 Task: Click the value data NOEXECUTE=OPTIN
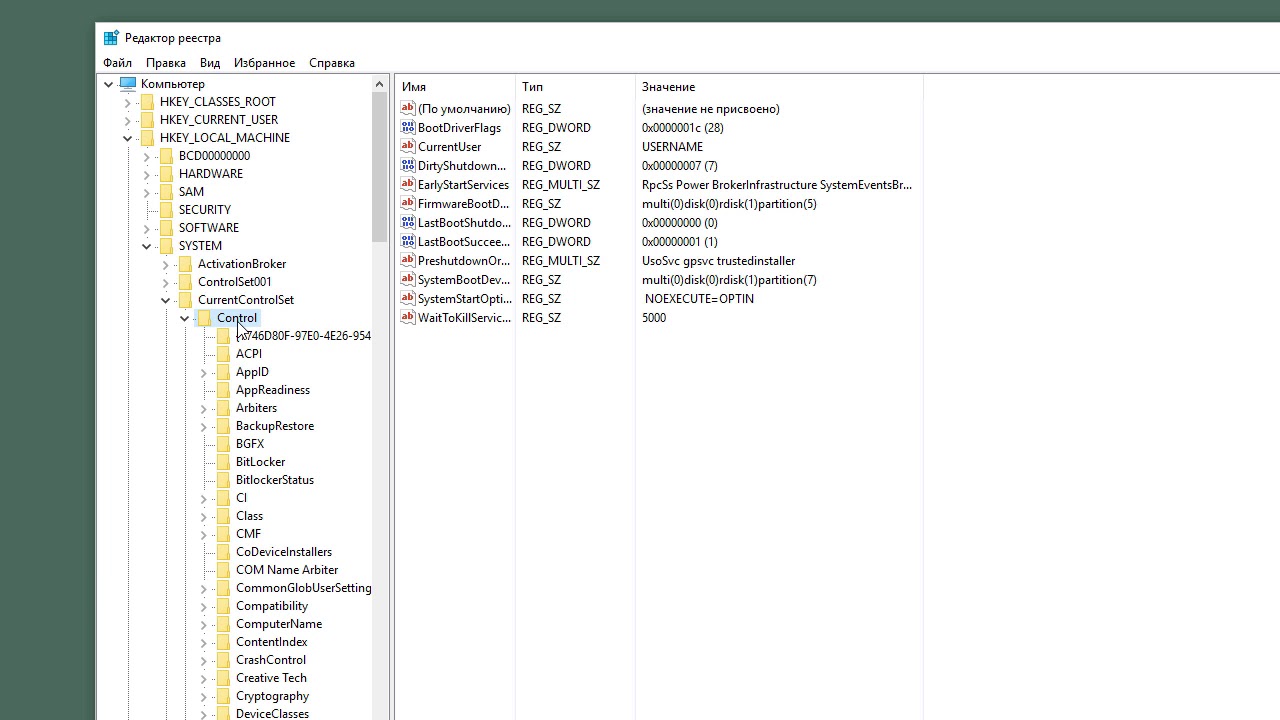(699, 299)
